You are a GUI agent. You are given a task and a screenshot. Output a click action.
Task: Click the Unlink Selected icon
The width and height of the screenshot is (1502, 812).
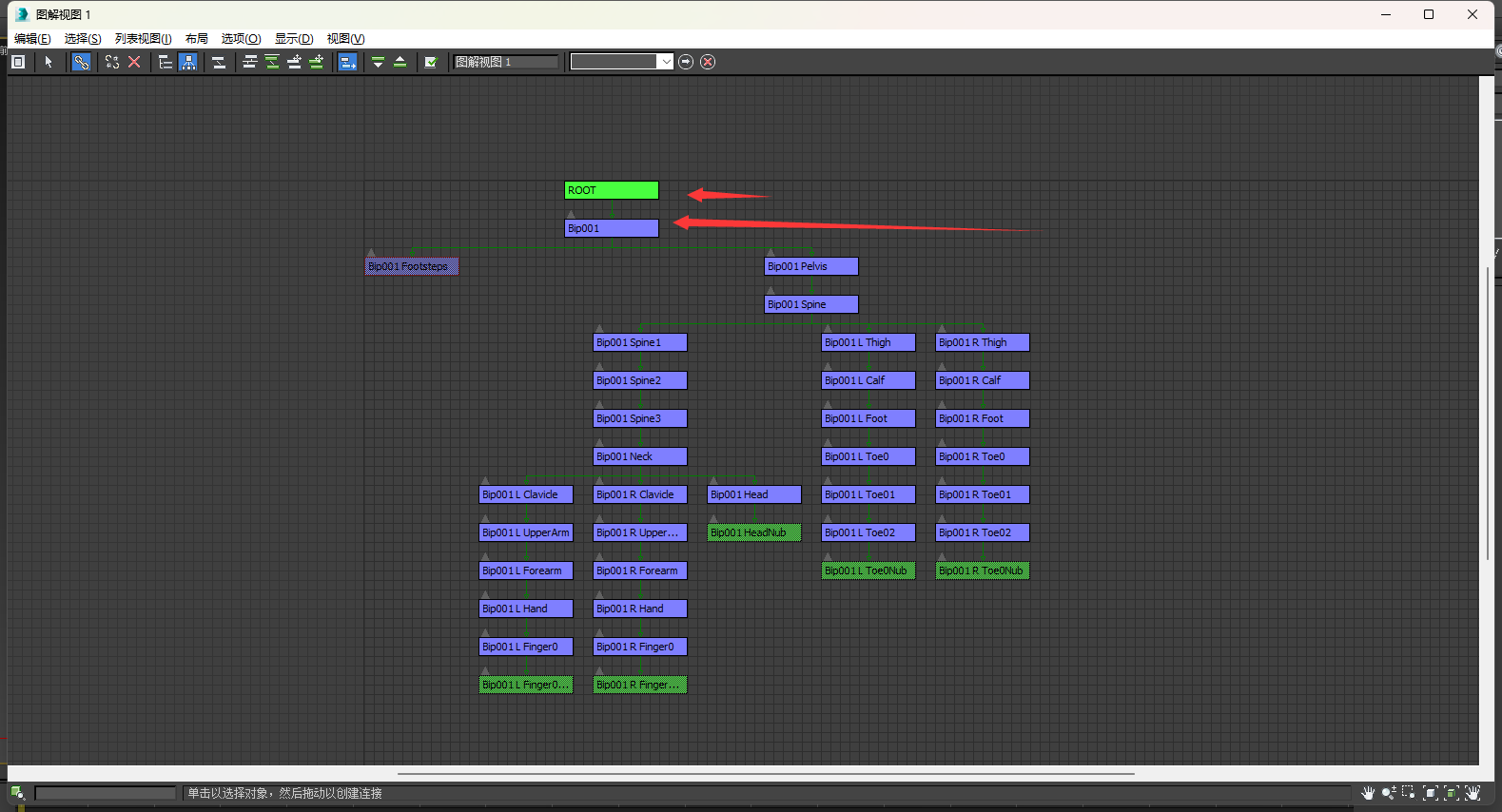coord(112,62)
